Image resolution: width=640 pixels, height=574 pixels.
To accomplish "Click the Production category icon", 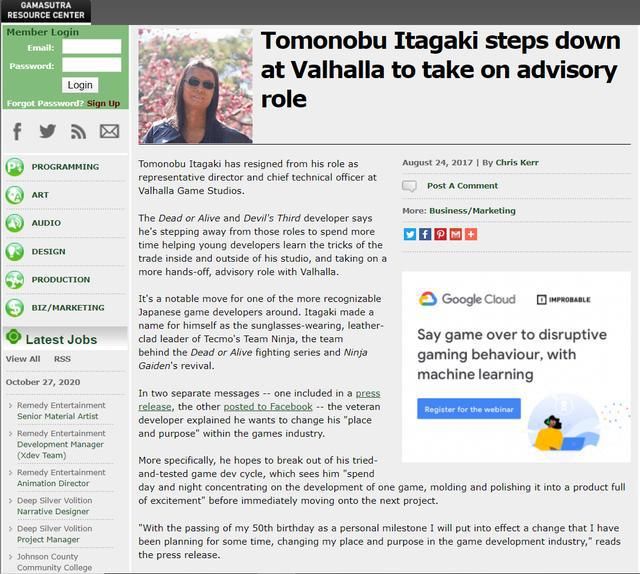I will coord(15,280).
